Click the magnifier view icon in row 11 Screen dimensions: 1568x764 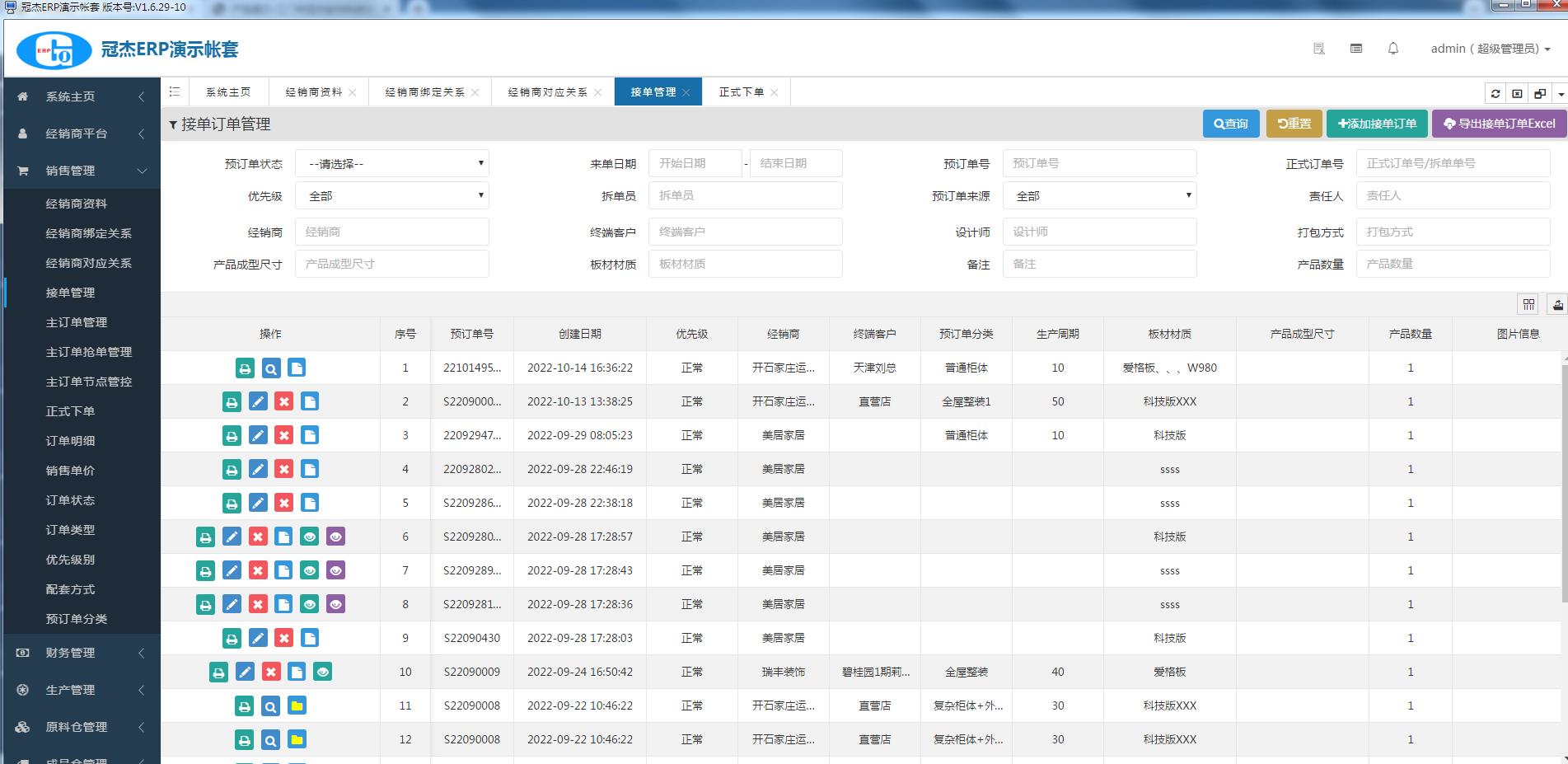(x=270, y=706)
